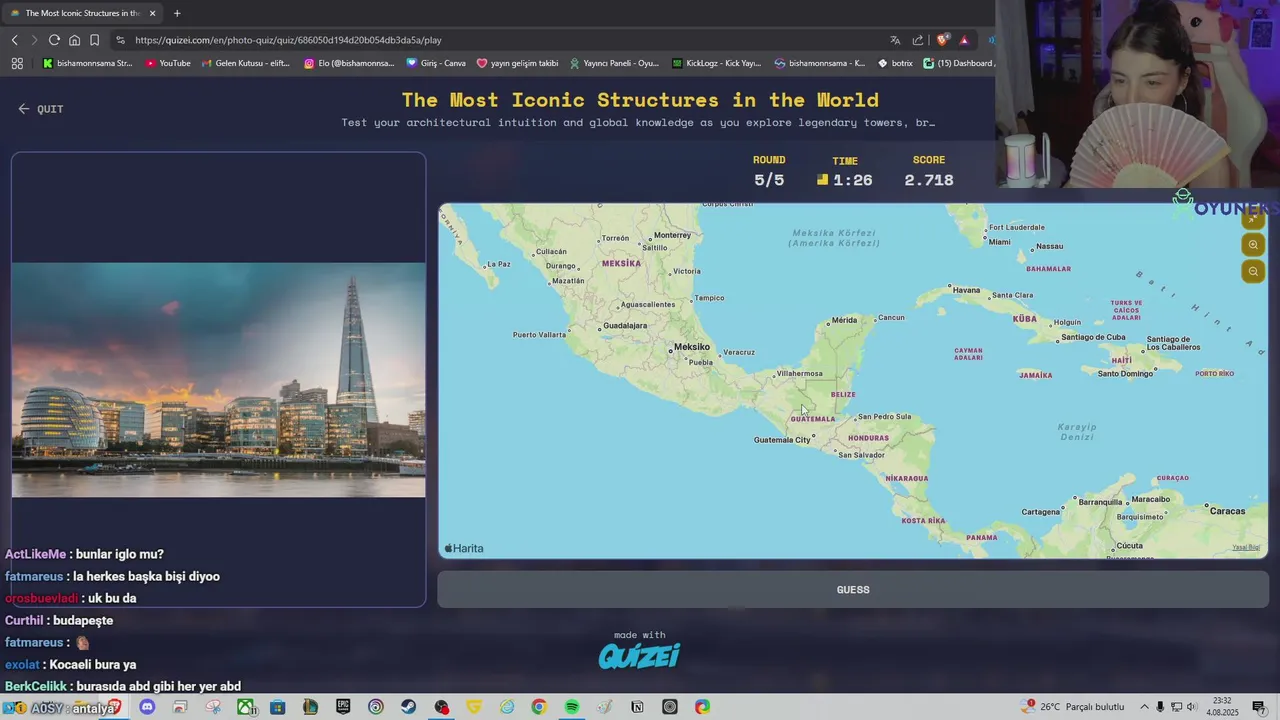Bookmark this page with the bookmark icon
Image resolution: width=1280 pixels, height=720 pixels.
pyautogui.click(x=94, y=40)
